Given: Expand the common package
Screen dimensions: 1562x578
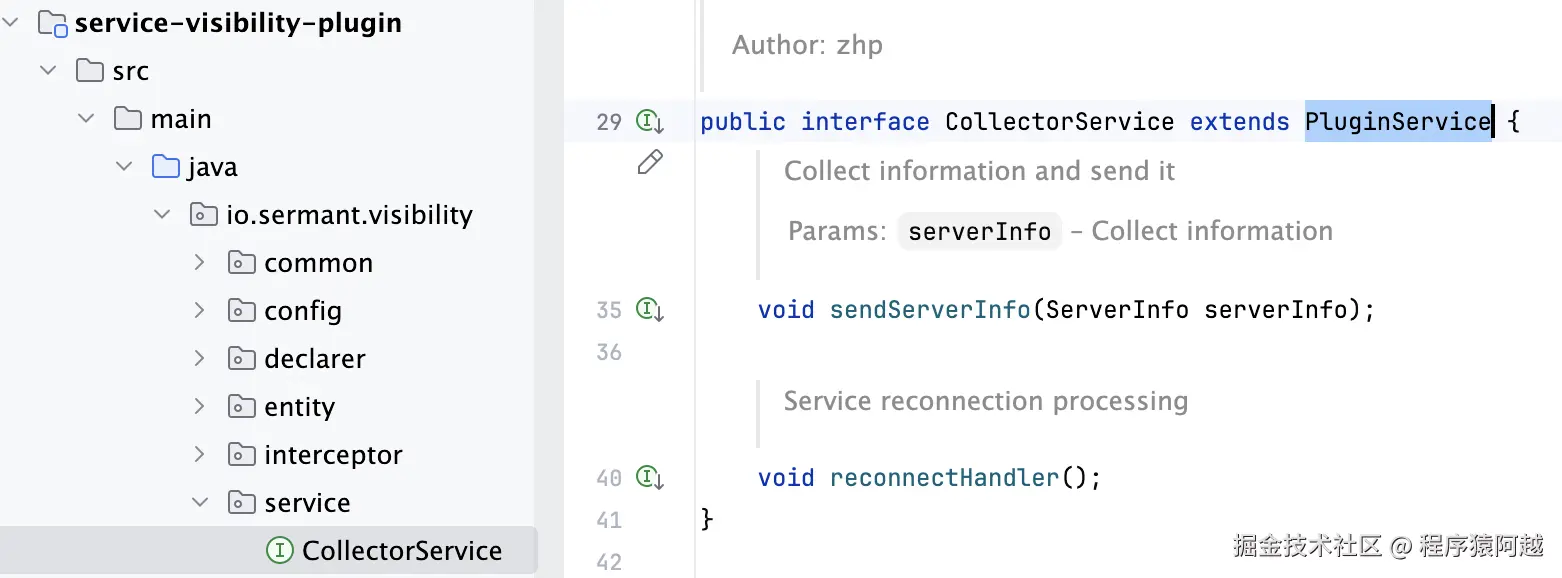Looking at the screenshot, I should click(200, 263).
